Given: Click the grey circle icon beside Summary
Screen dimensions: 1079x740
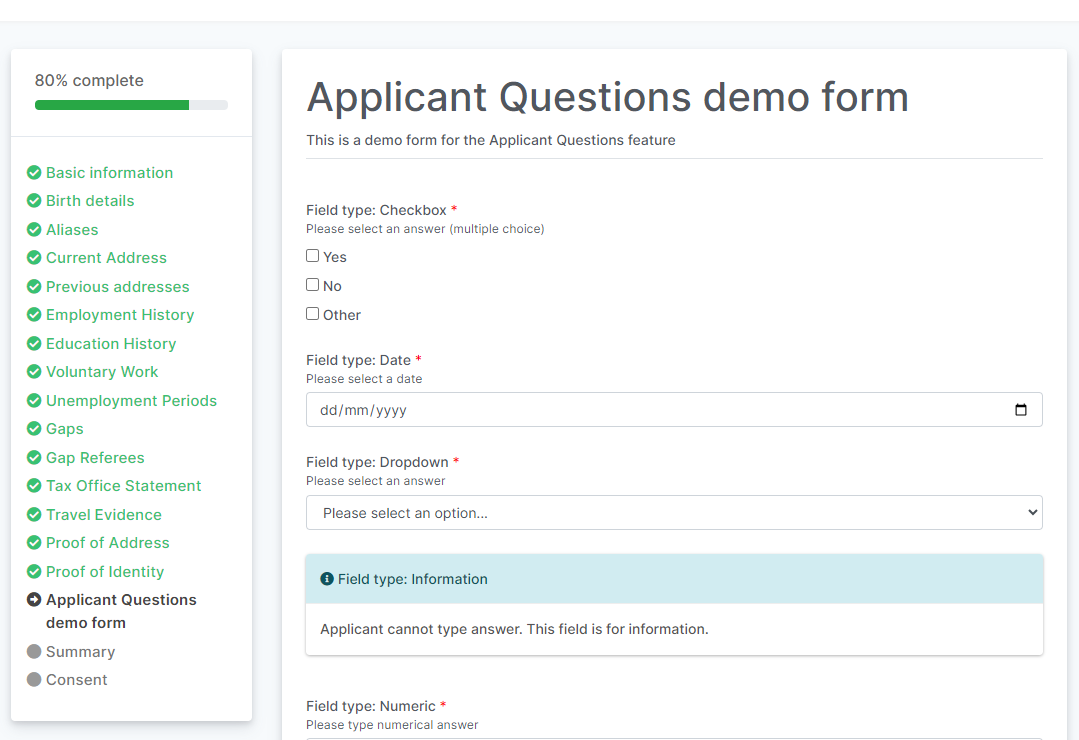Looking at the screenshot, I should (x=34, y=651).
